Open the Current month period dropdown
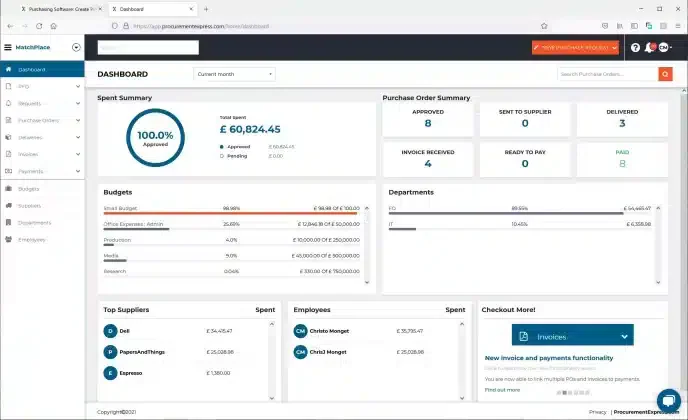 click(234, 74)
